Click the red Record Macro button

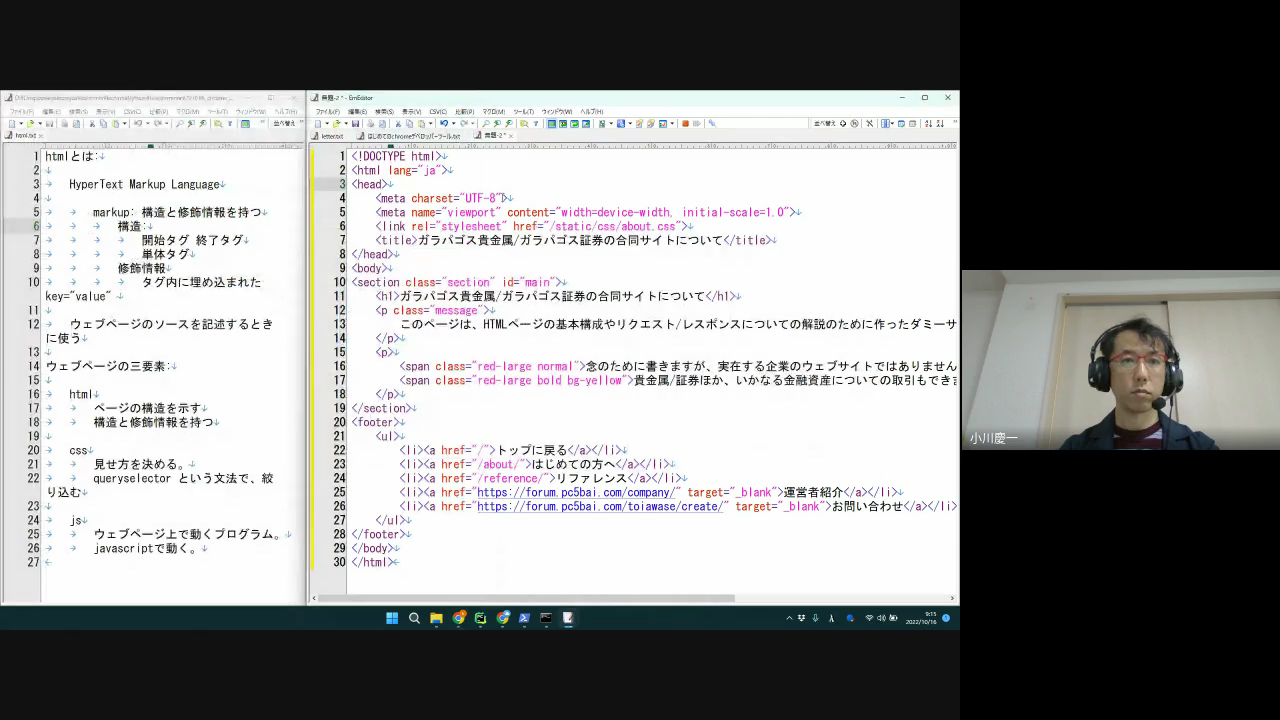[686, 124]
